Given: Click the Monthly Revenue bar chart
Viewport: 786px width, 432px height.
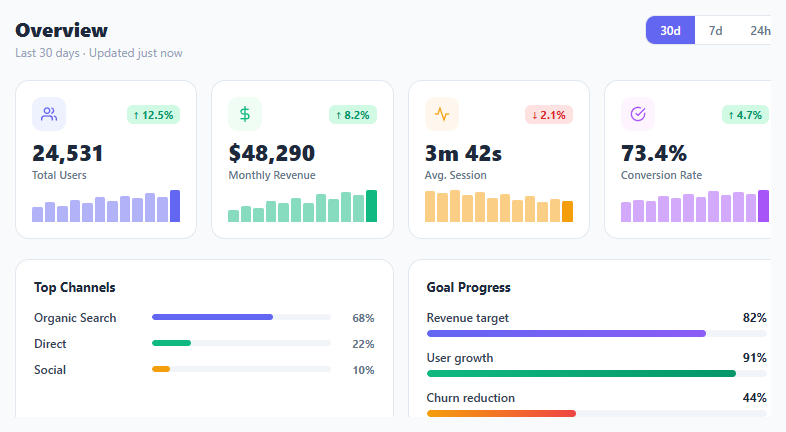Looking at the screenshot, I should click(x=302, y=206).
